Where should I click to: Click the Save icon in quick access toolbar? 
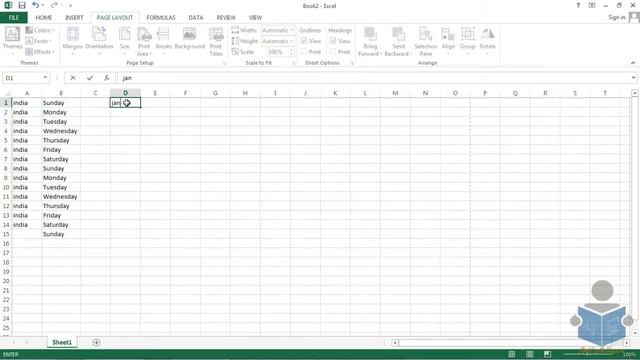click(22, 5)
